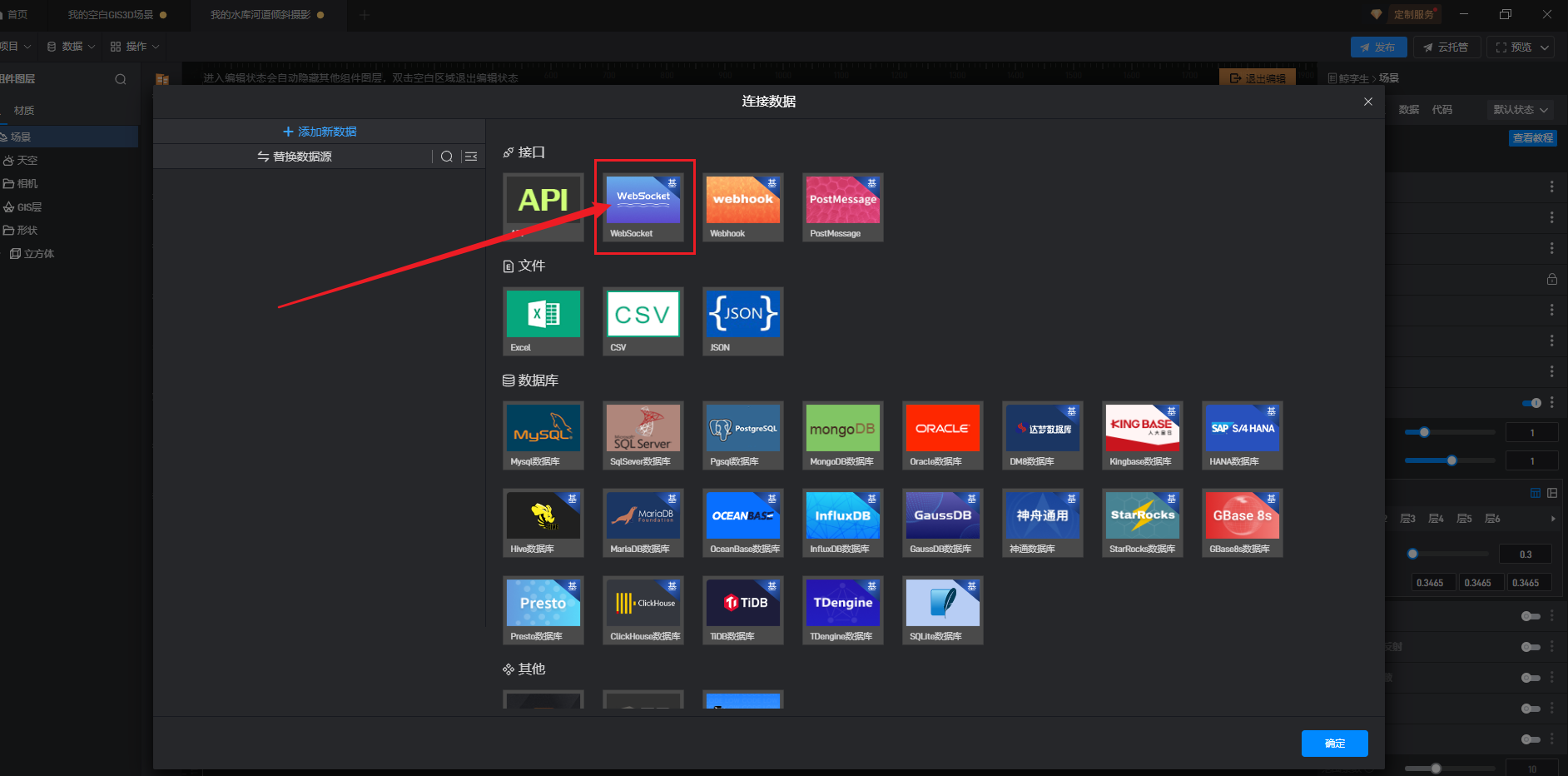Open the 数据 menu dropdown
Screen dimensions: 1568x776
click(x=72, y=47)
